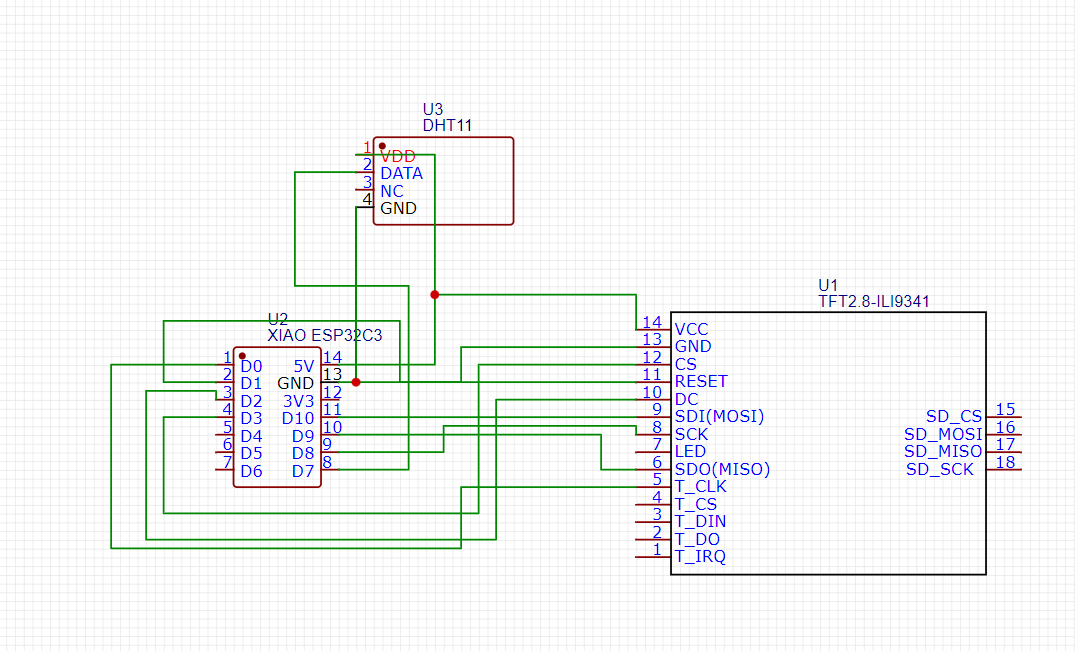This screenshot has height=651, width=1075.
Task: Click the DC pin label on TFT
Action: pos(686,399)
